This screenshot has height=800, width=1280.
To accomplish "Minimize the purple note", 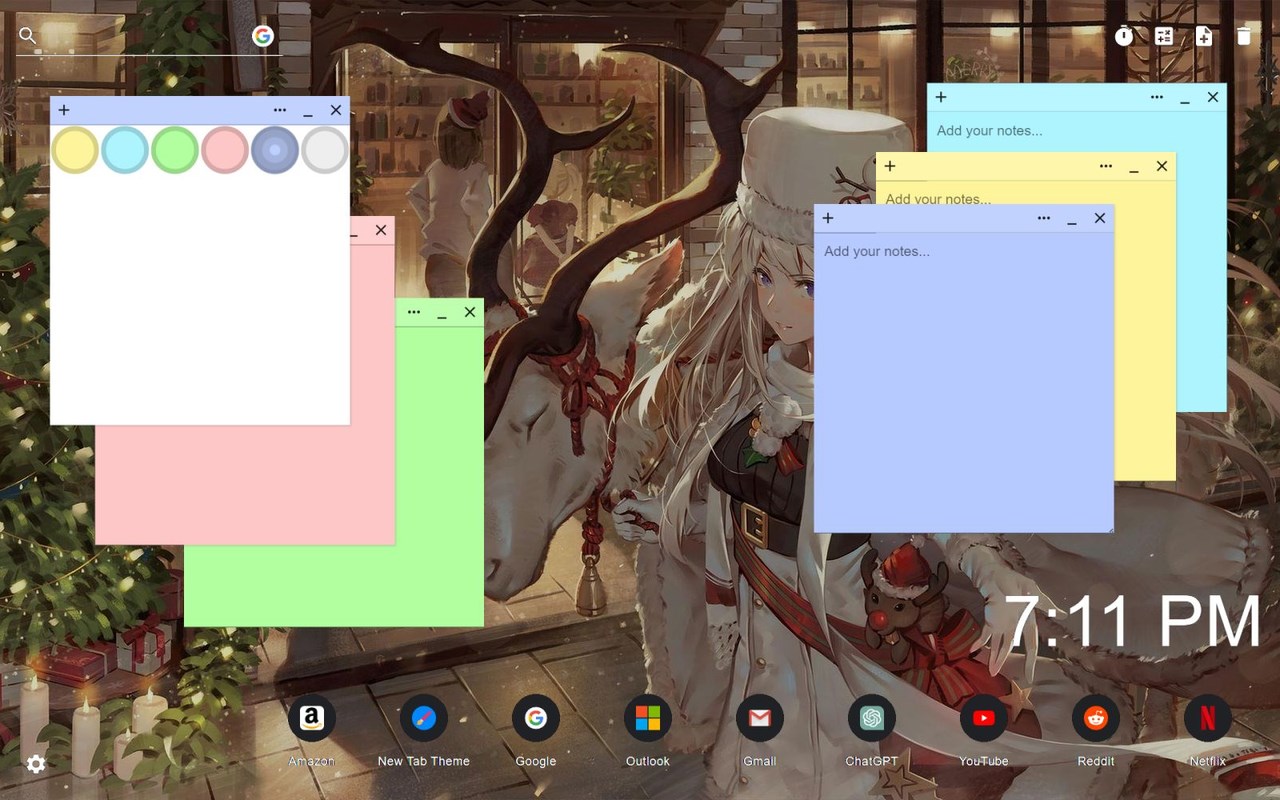I will [1072, 219].
